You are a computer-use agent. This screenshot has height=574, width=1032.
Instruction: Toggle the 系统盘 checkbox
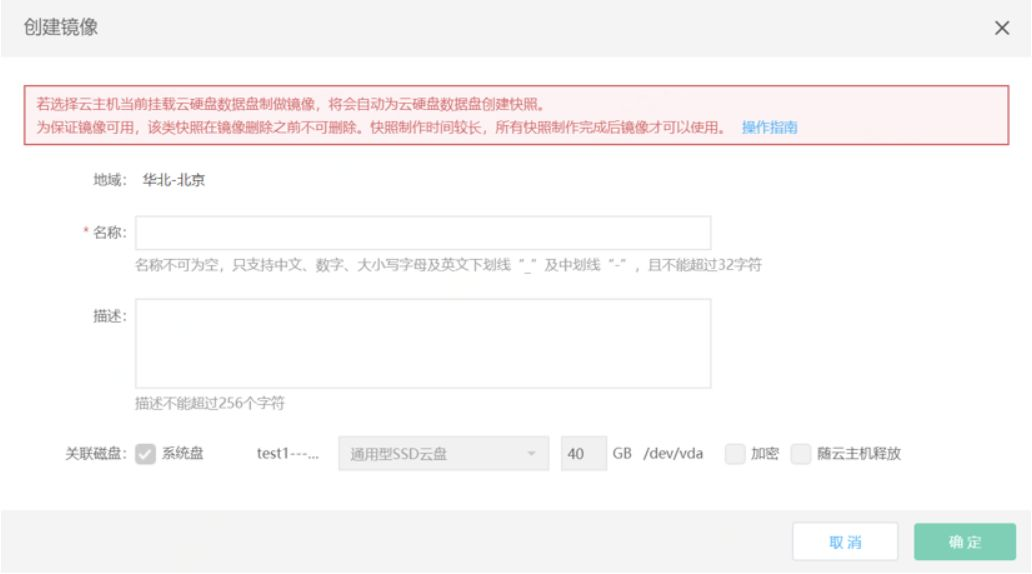145,454
